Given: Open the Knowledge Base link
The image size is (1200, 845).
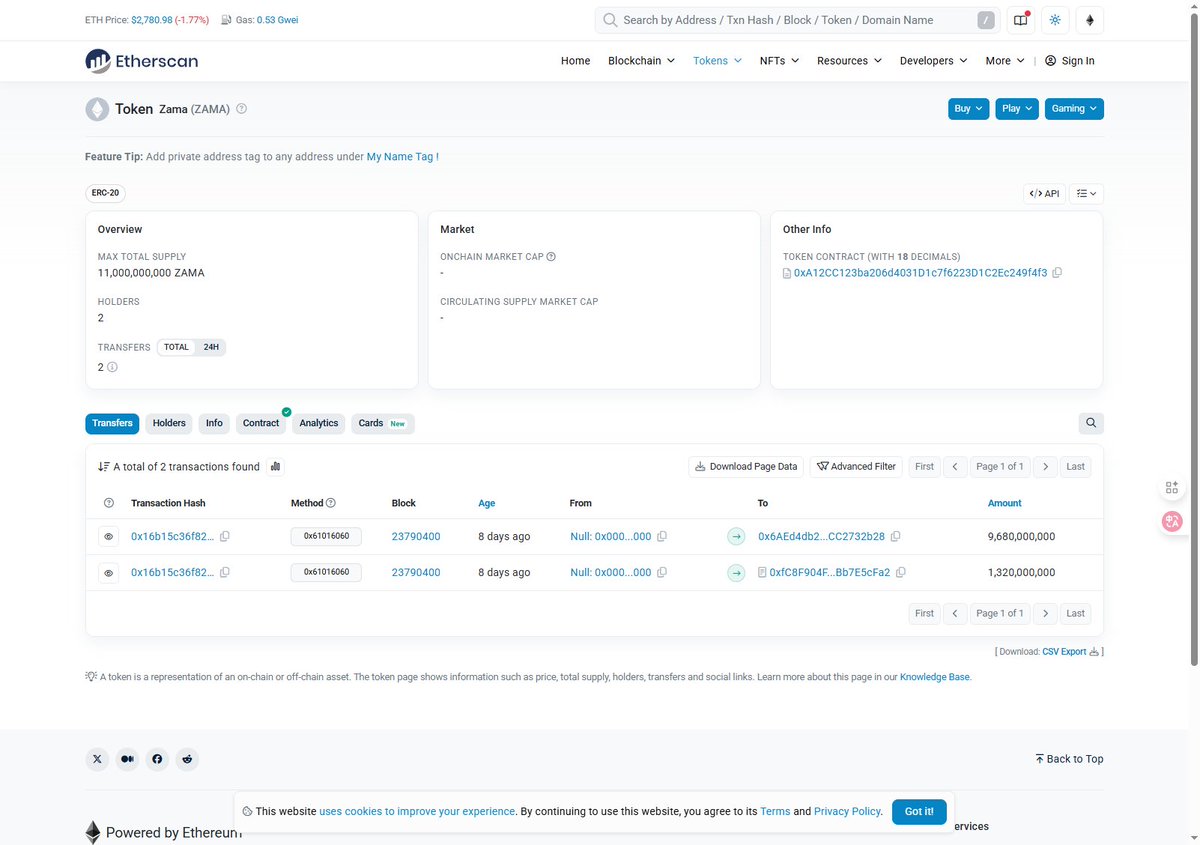Looking at the screenshot, I should pos(935,677).
